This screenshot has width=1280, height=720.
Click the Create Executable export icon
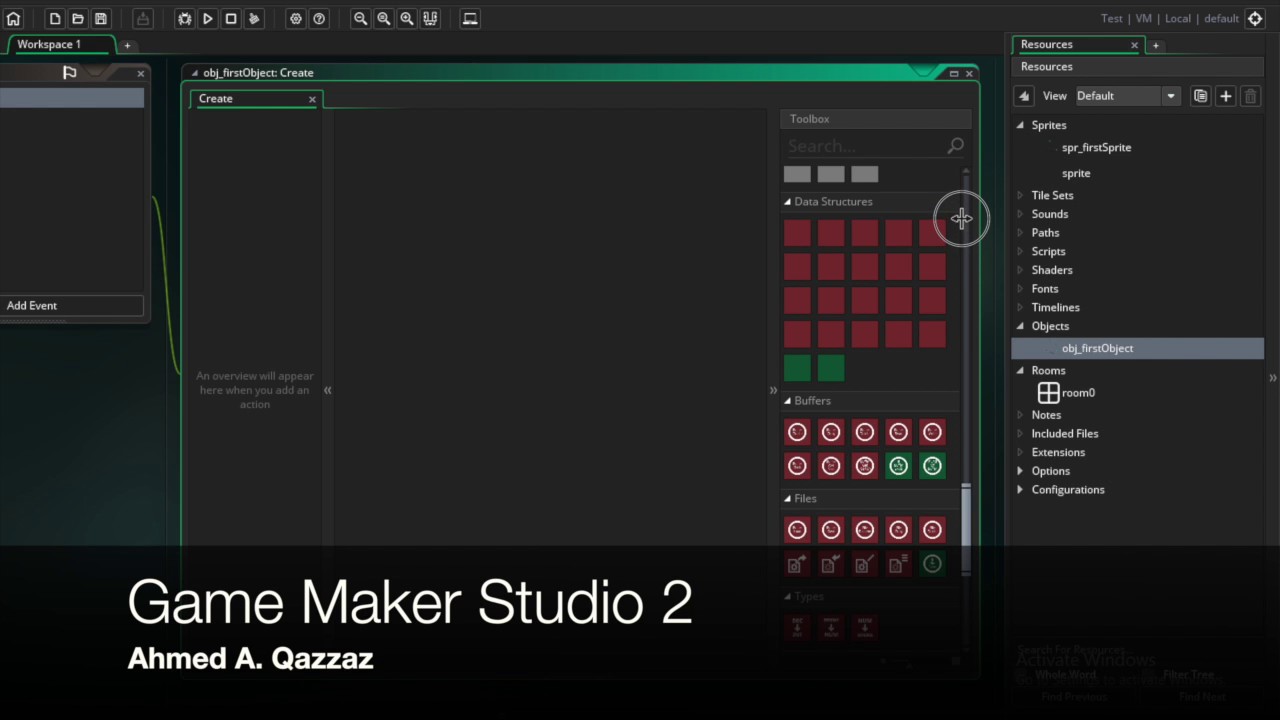click(x=143, y=18)
